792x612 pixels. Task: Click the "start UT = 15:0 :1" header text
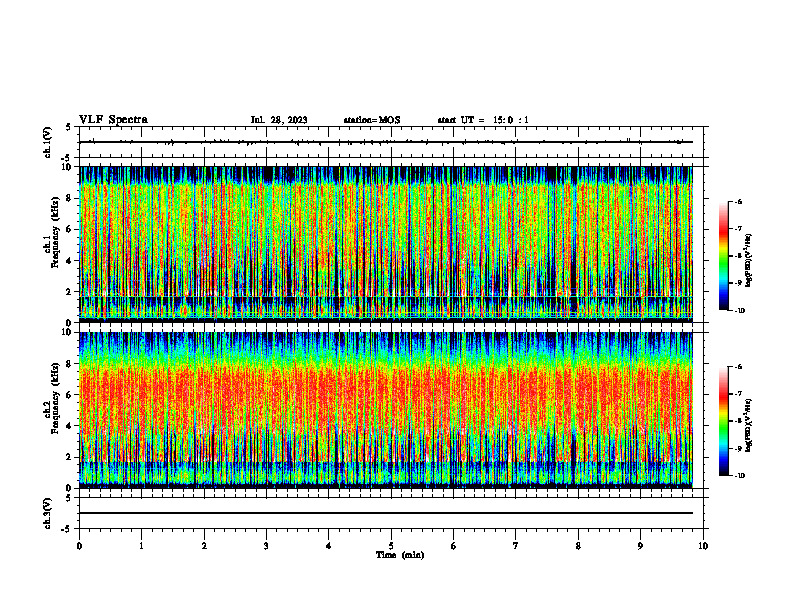pos(483,120)
